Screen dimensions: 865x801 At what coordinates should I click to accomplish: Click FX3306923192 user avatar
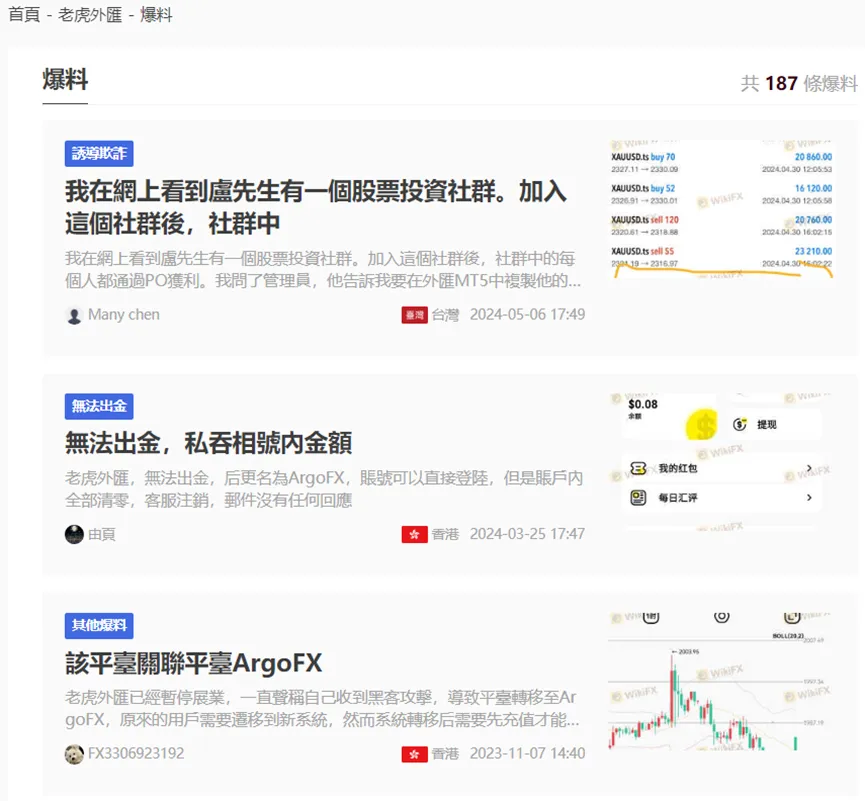74,754
